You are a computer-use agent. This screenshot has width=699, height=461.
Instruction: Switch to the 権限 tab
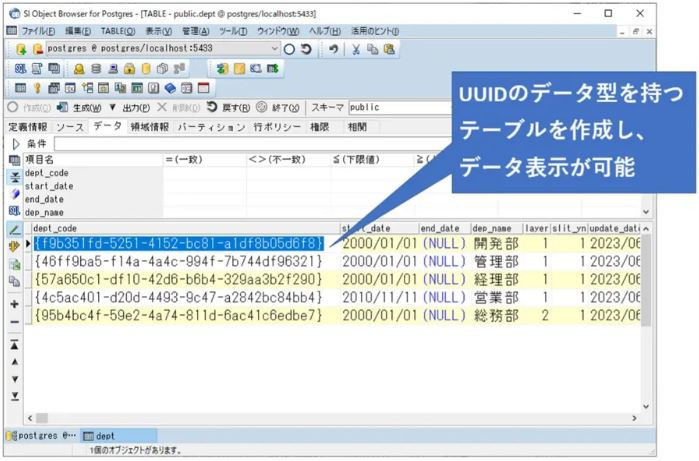point(320,127)
